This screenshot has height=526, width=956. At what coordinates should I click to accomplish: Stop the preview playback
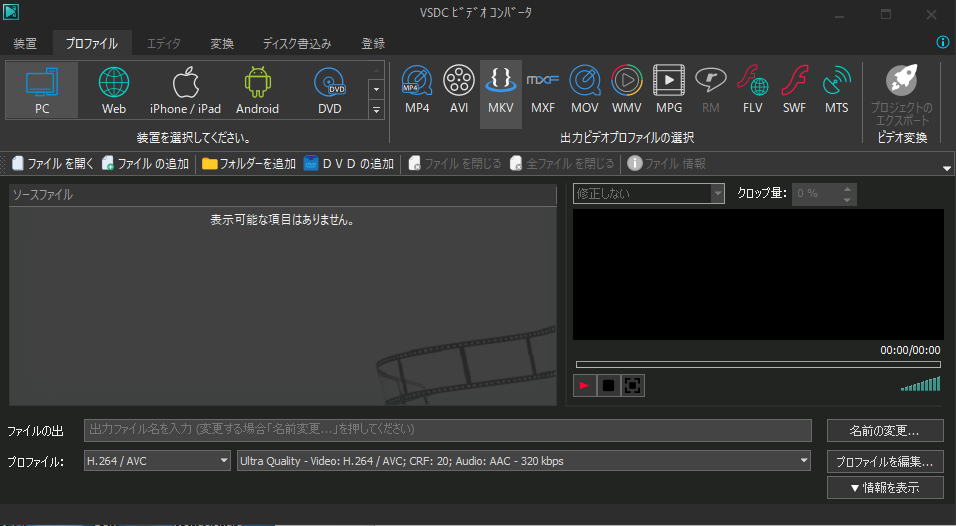(608, 385)
